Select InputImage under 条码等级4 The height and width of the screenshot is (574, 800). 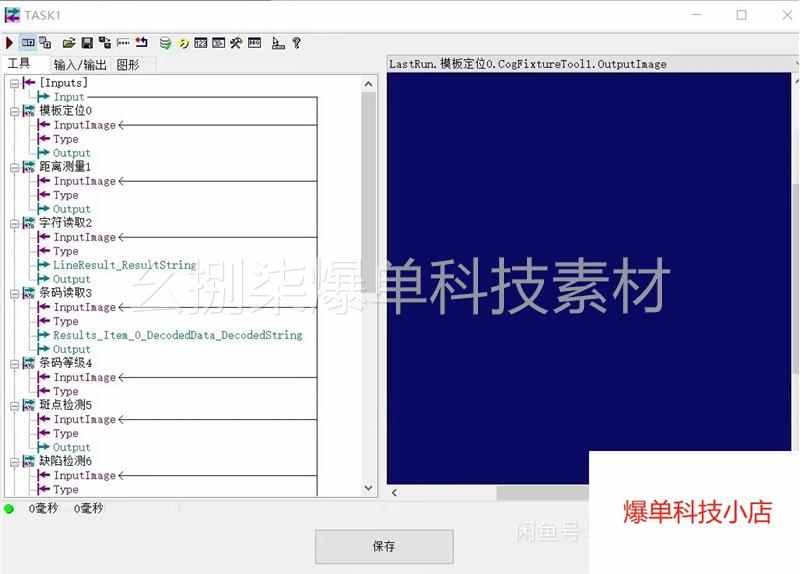pyautogui.click(x=85, y=378)
